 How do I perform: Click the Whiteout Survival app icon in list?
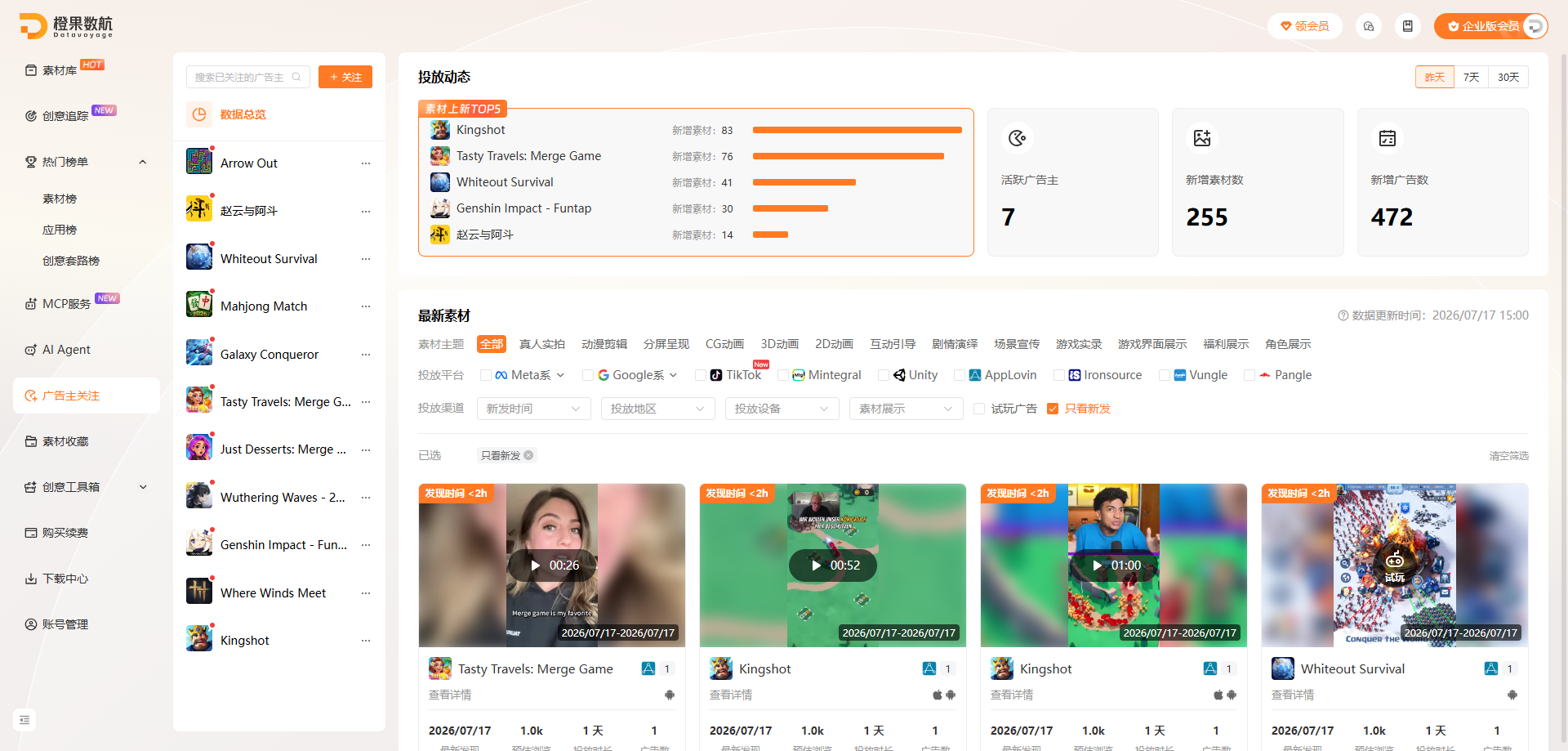click(x=199, y=257)
